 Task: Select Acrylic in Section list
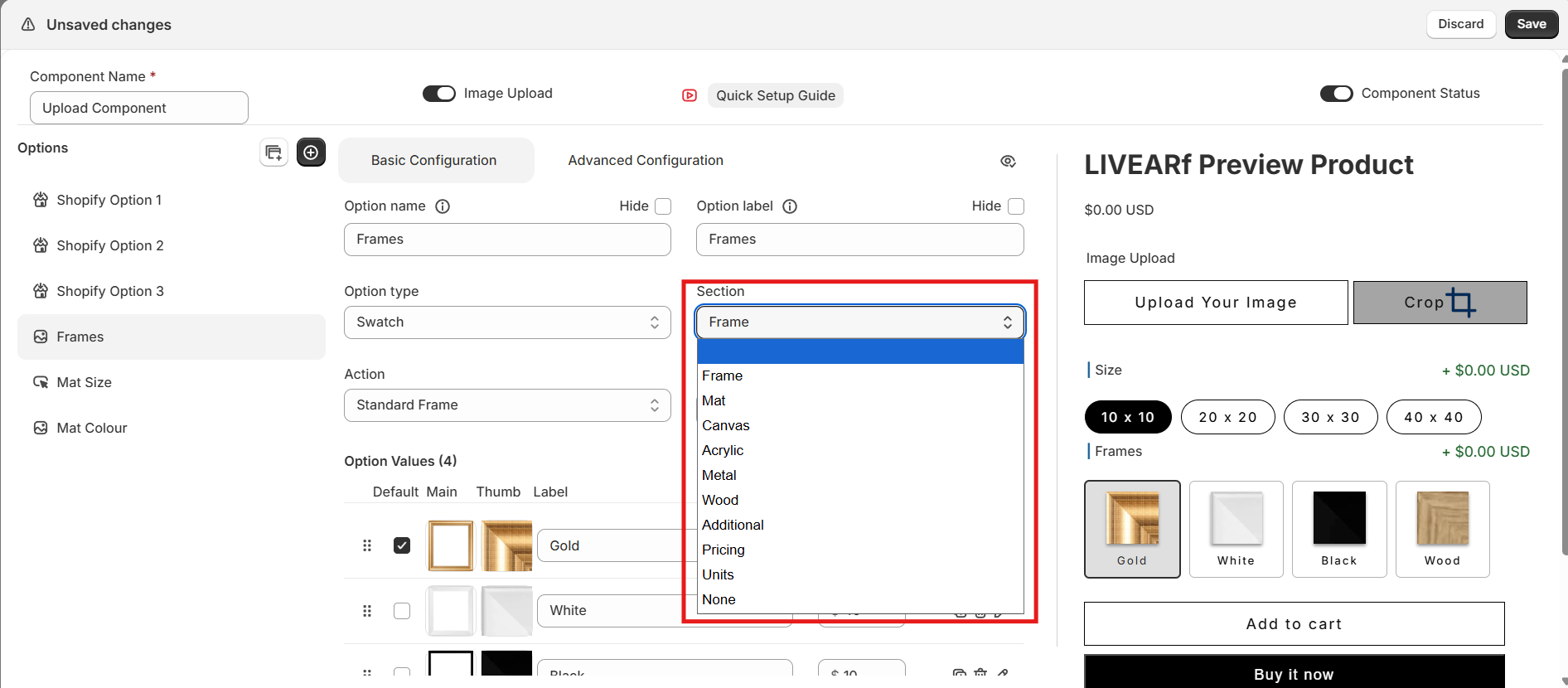[860, 451]
